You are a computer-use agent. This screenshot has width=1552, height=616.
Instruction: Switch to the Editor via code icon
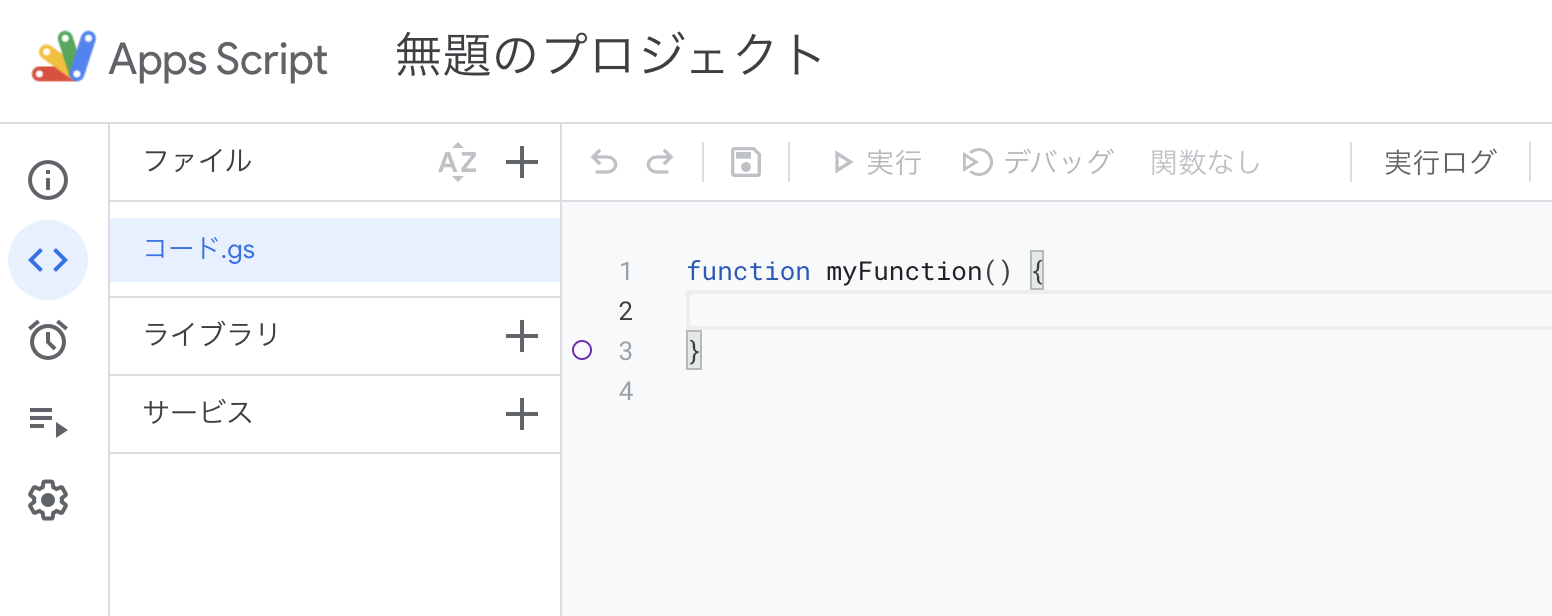point(48,260)
